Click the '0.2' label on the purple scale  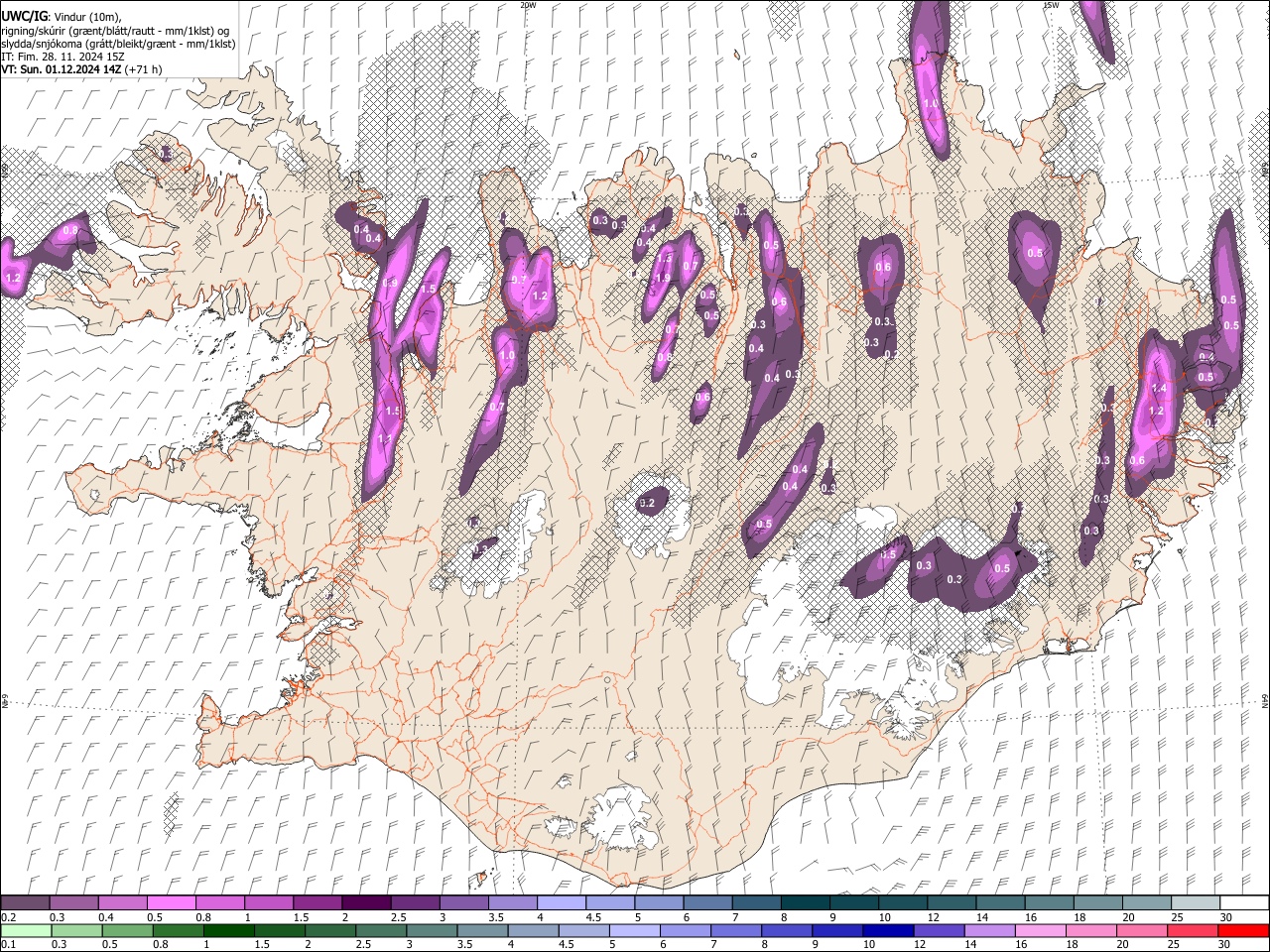(x=8, y=917)
